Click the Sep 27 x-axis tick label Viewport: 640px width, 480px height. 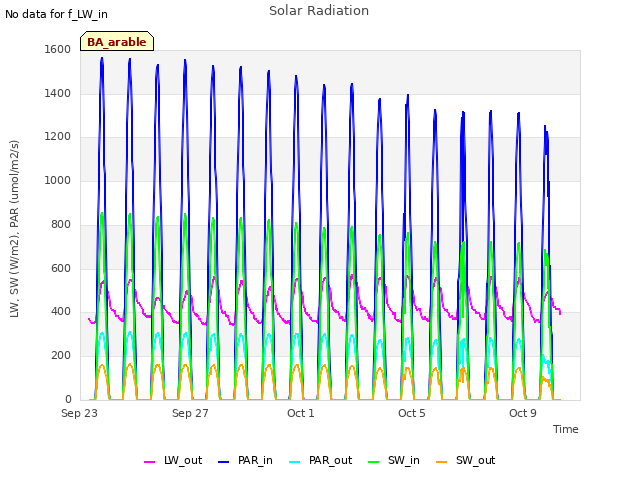190,413
